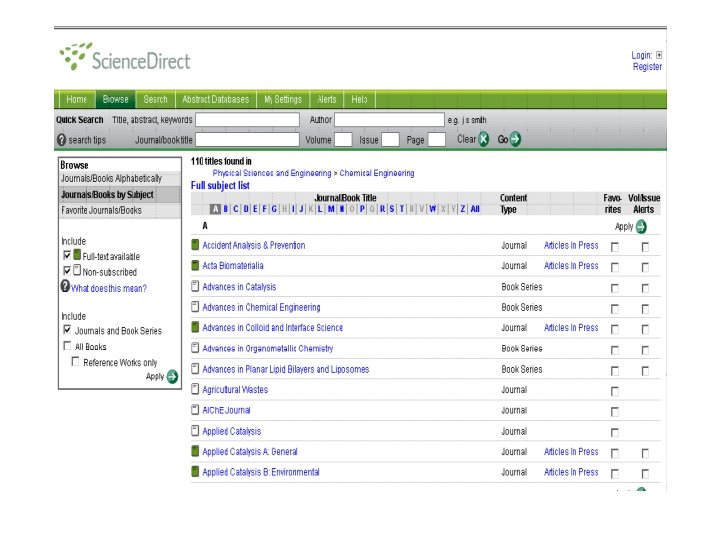Tick Favorites checkbox for AIChE Journal

[615, 412]
